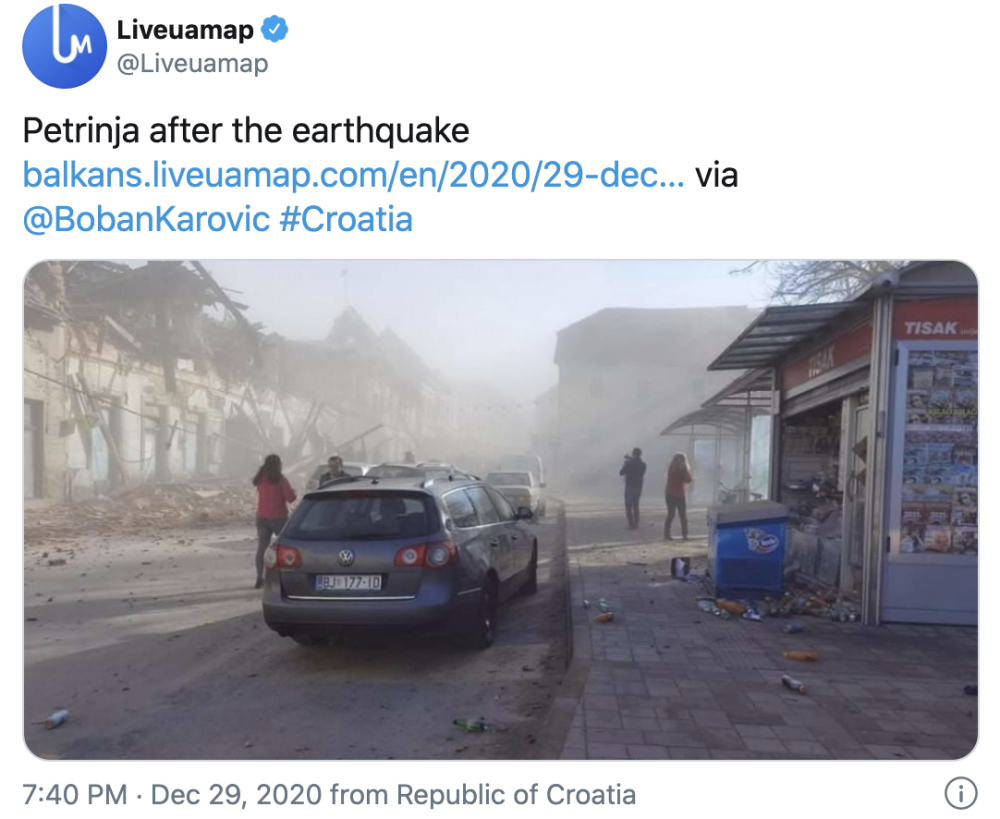This screenshot has width=1000, height=819.
Task: Click the two people standing in the dusty street
Action: [655, 492]
